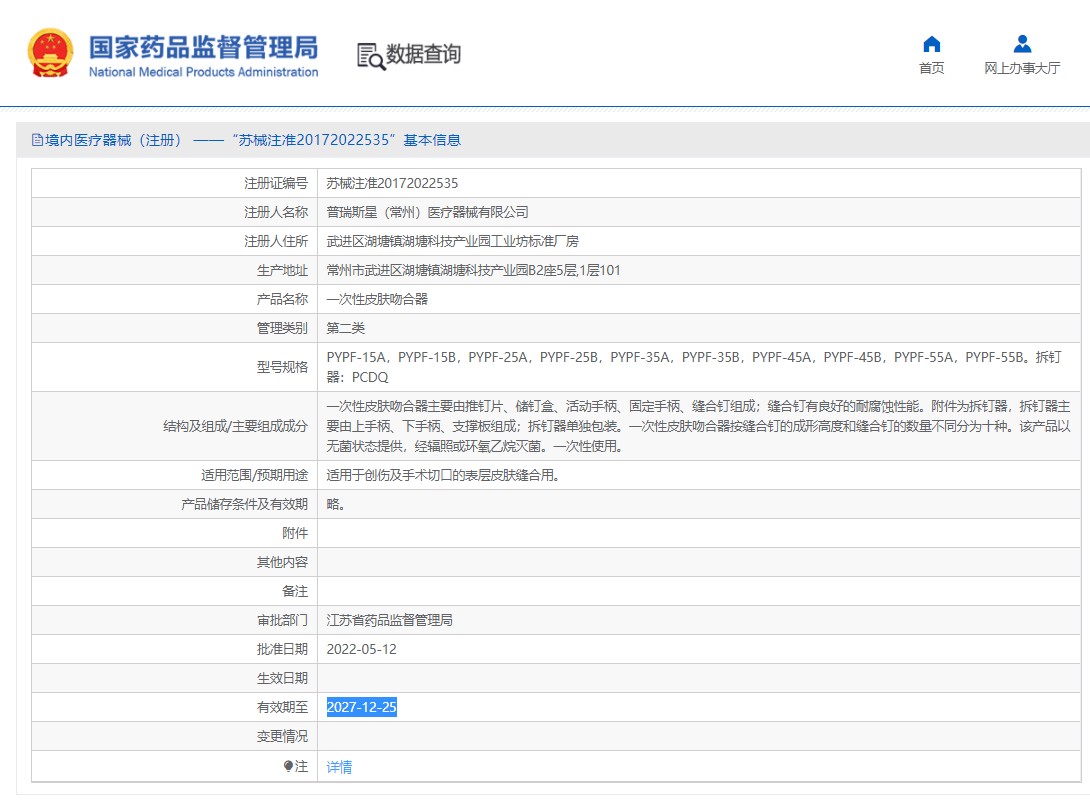1090x807 pixels.
Task: Click the person icon above 网上办事大厅
Action: pyautogui.click(x=1021, y=44)
